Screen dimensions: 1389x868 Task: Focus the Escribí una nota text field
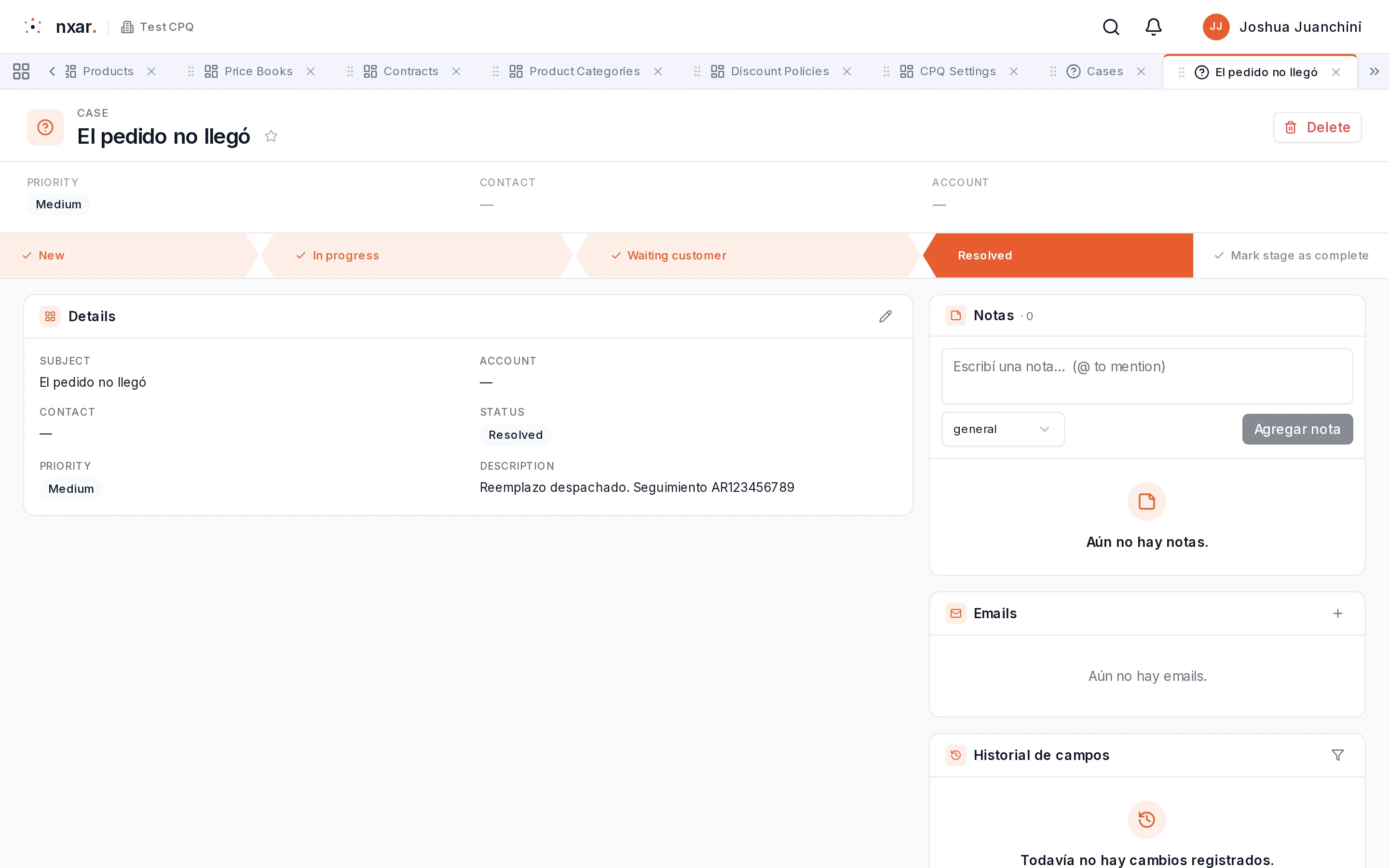point(1146,376)
